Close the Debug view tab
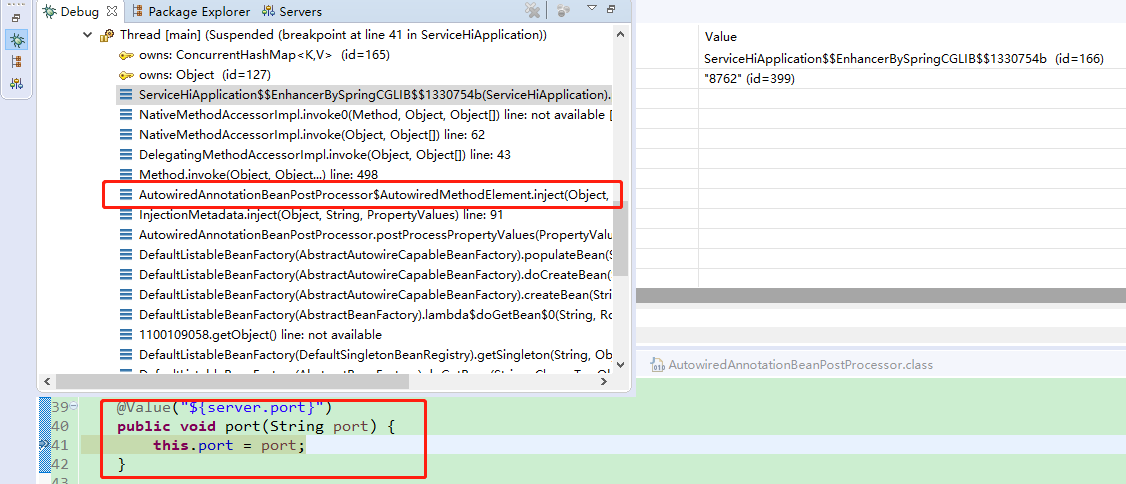This screenshot has width=1126, height=484. click(111, 11)
